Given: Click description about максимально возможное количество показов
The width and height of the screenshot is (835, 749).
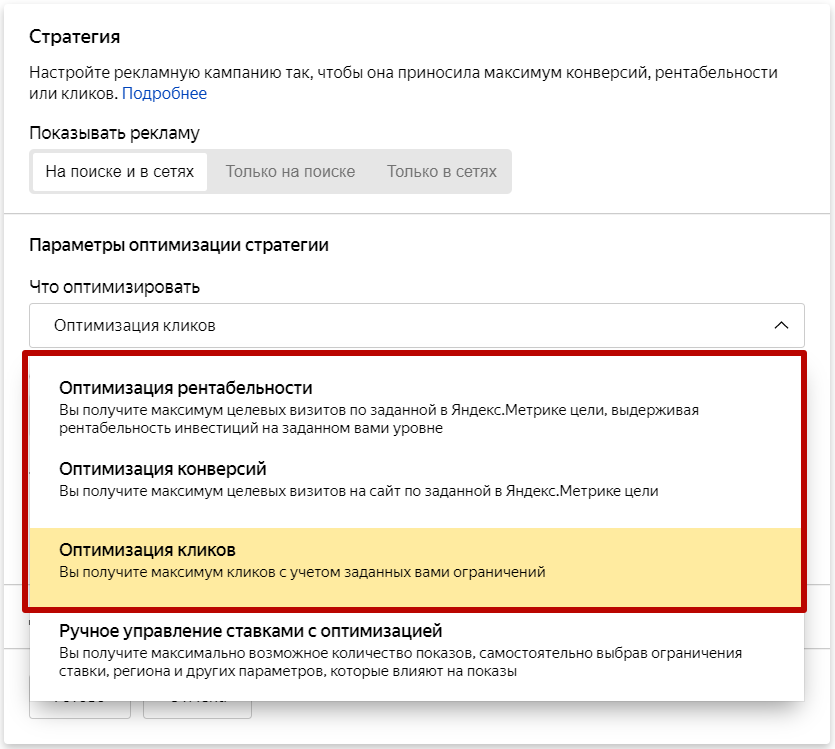Looking at the screenshot, I should click(400, 662).
